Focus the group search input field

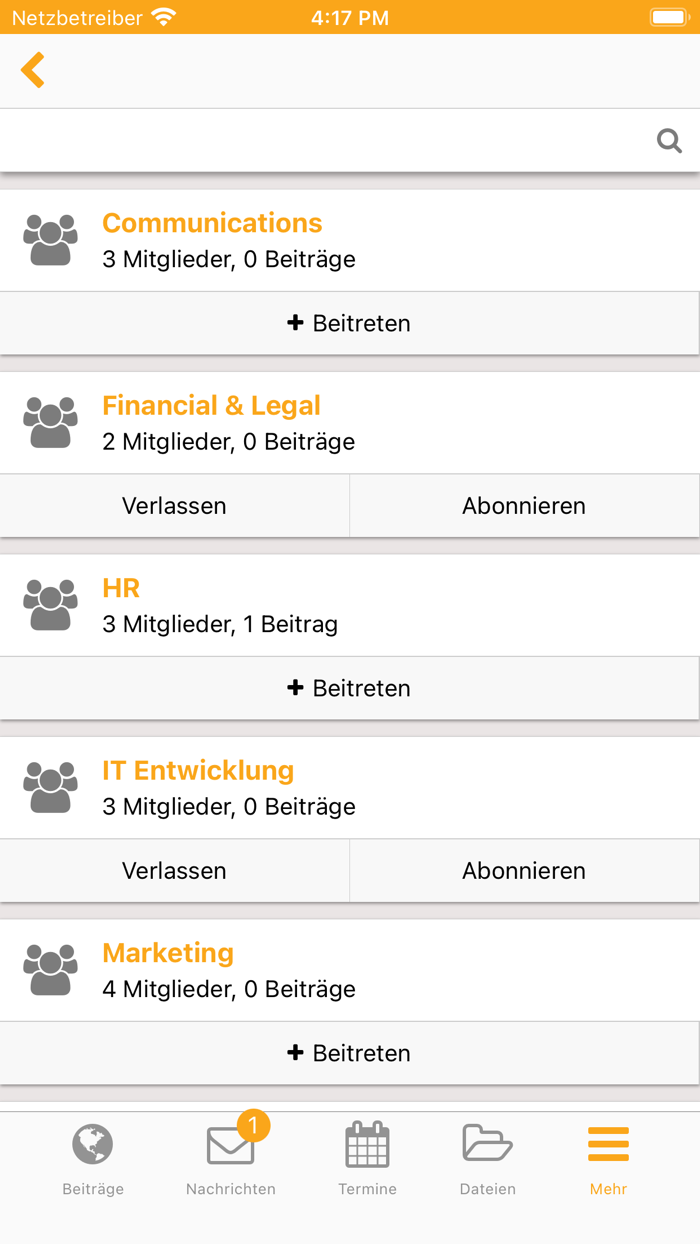click(320, 141)
